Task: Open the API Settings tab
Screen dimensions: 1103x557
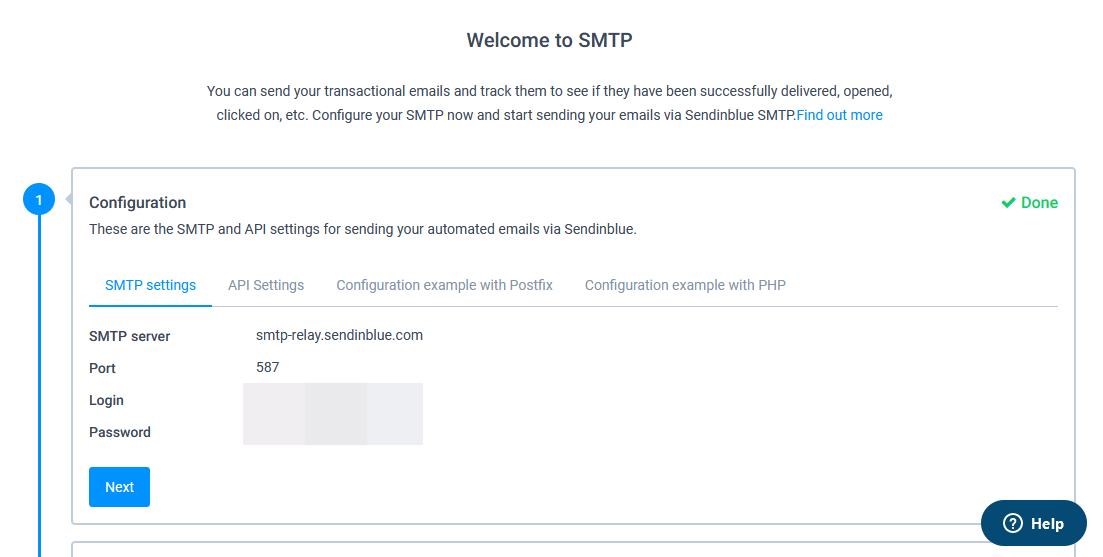Action: click(266, 286)
